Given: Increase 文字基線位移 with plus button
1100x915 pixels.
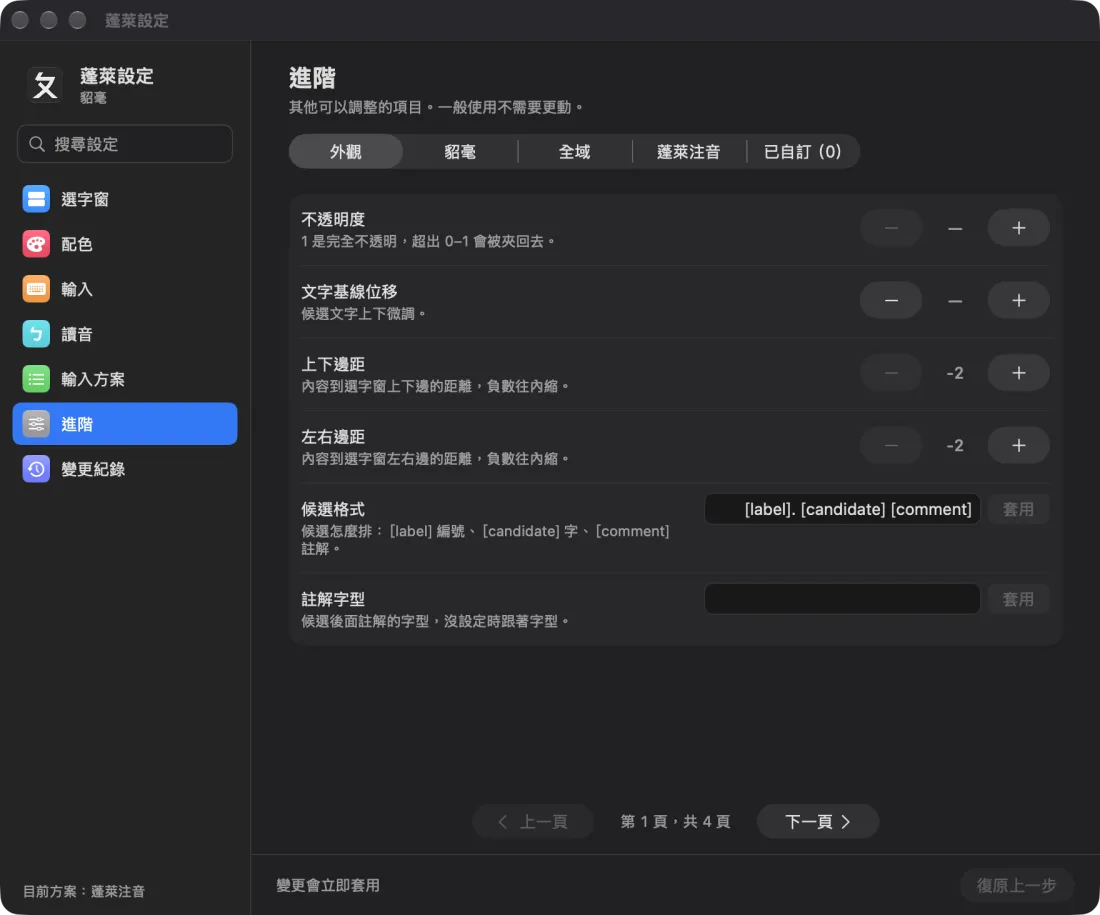Looking at the screenshot, I should click(1019, 300).
